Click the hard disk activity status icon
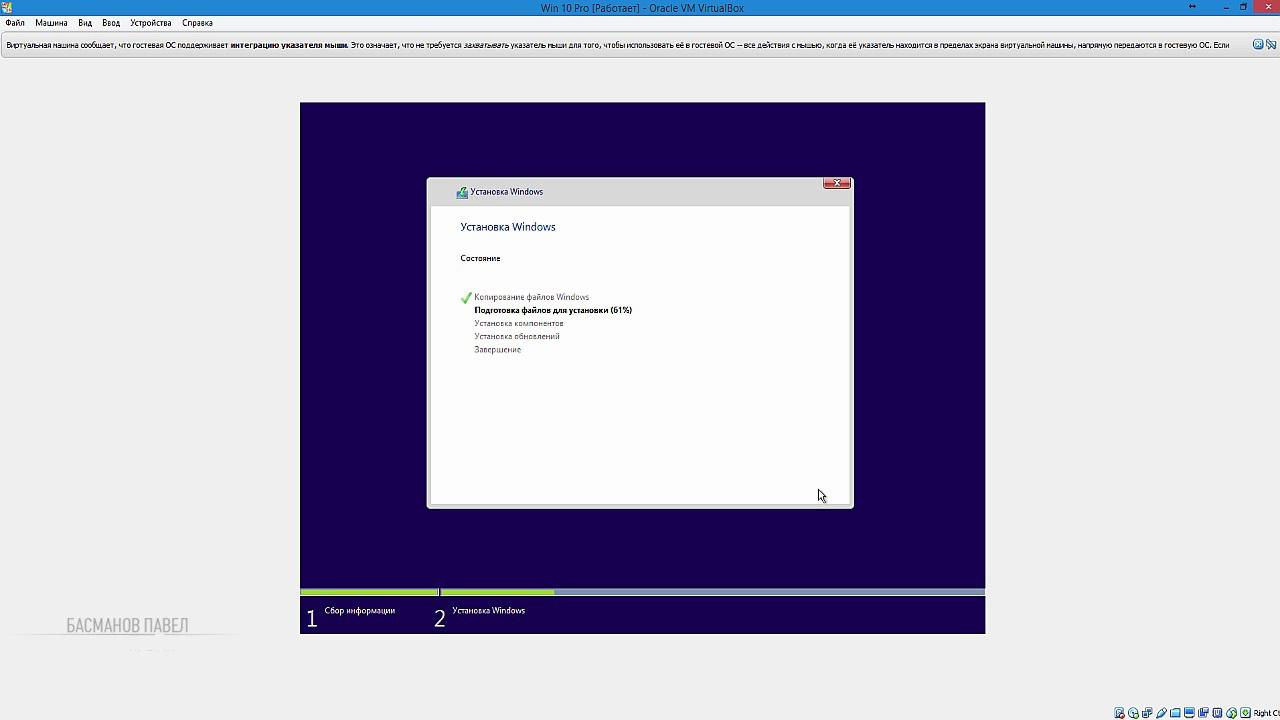This screenshot has height=720, width=1280. [1119, 713]
